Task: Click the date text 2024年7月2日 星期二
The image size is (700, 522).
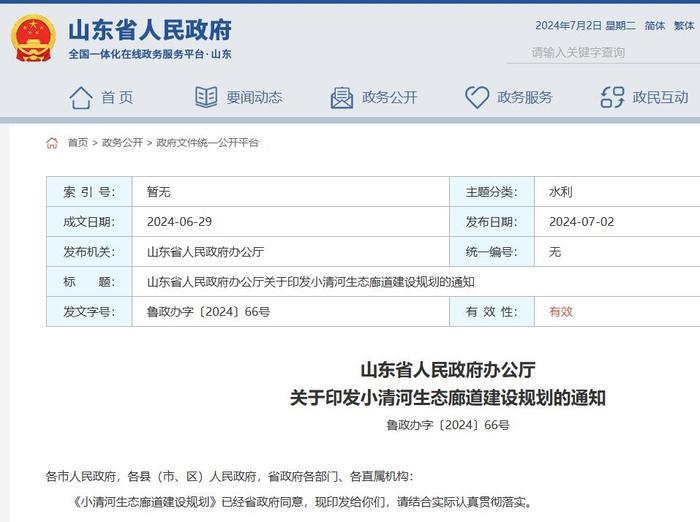Action: 585,26
